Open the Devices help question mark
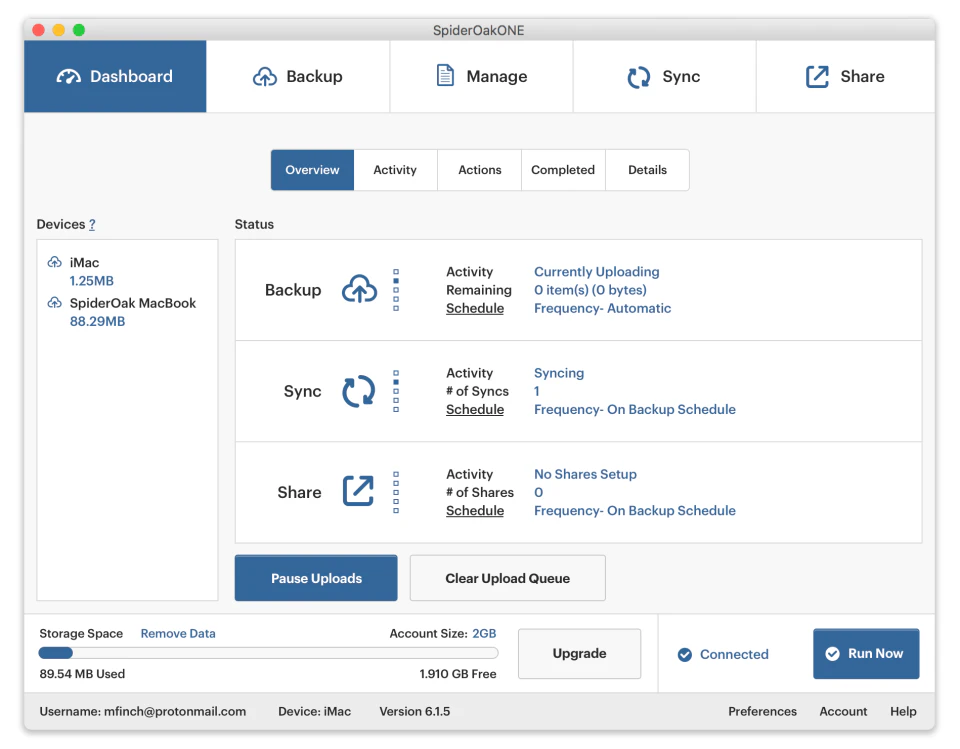The width and height of the screenshot is (960, 749). [x=92, y=225]
